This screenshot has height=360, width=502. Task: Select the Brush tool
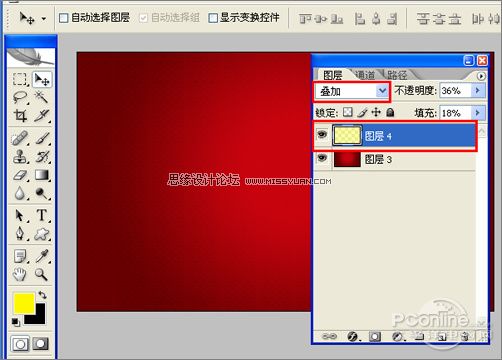coord(42,138)
